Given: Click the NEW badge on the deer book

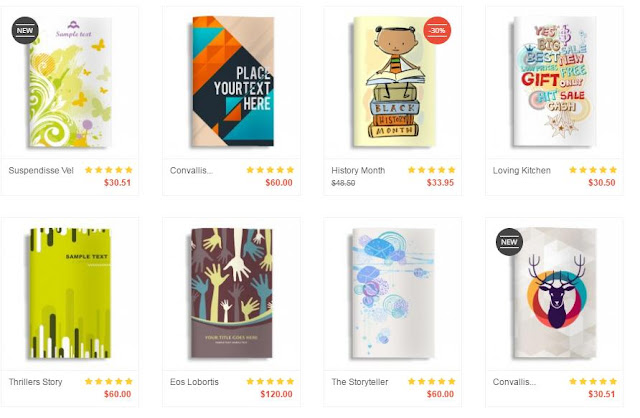Looking at the screenshot, I should [509, 242].
